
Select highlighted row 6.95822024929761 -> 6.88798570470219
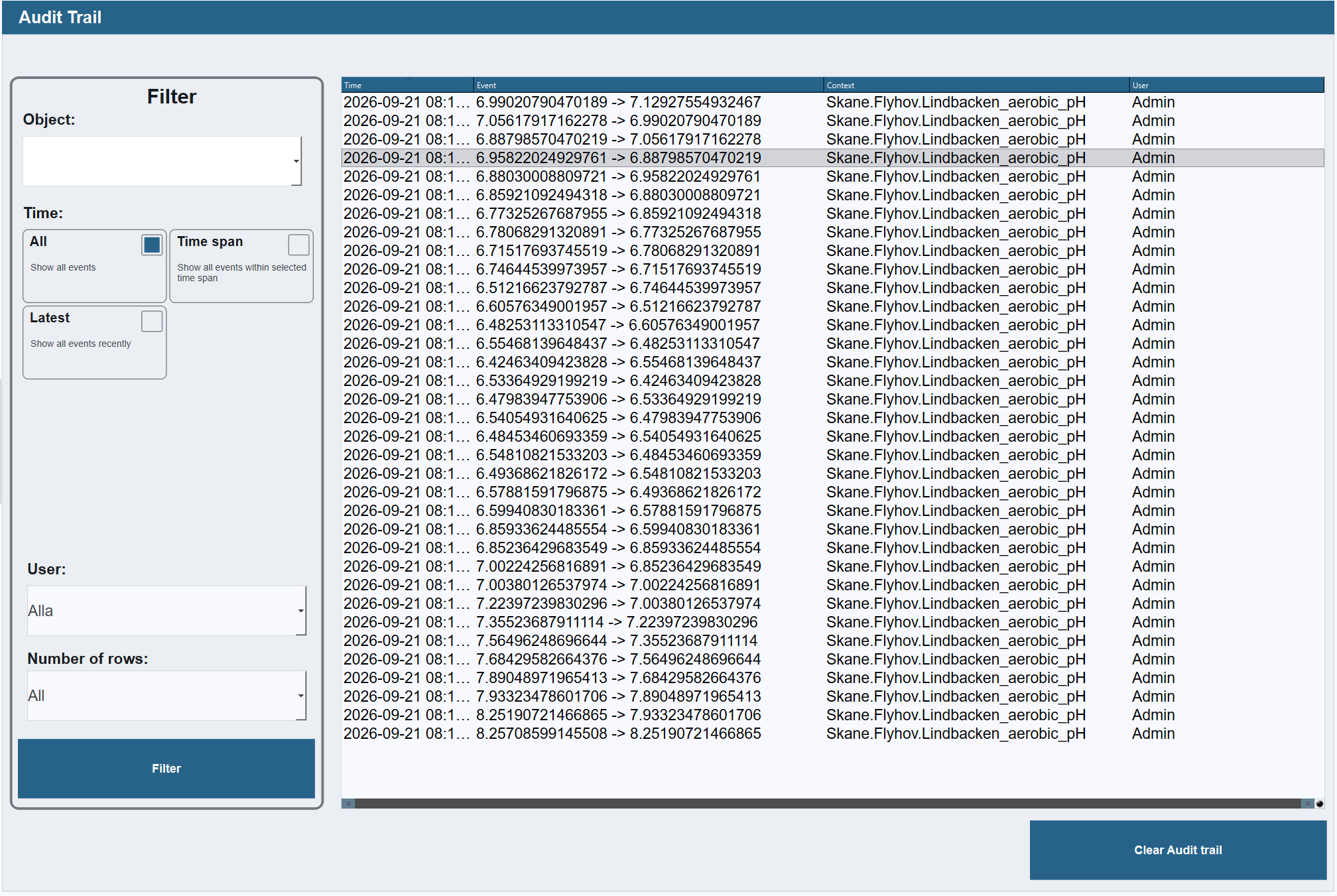point(833,158)
